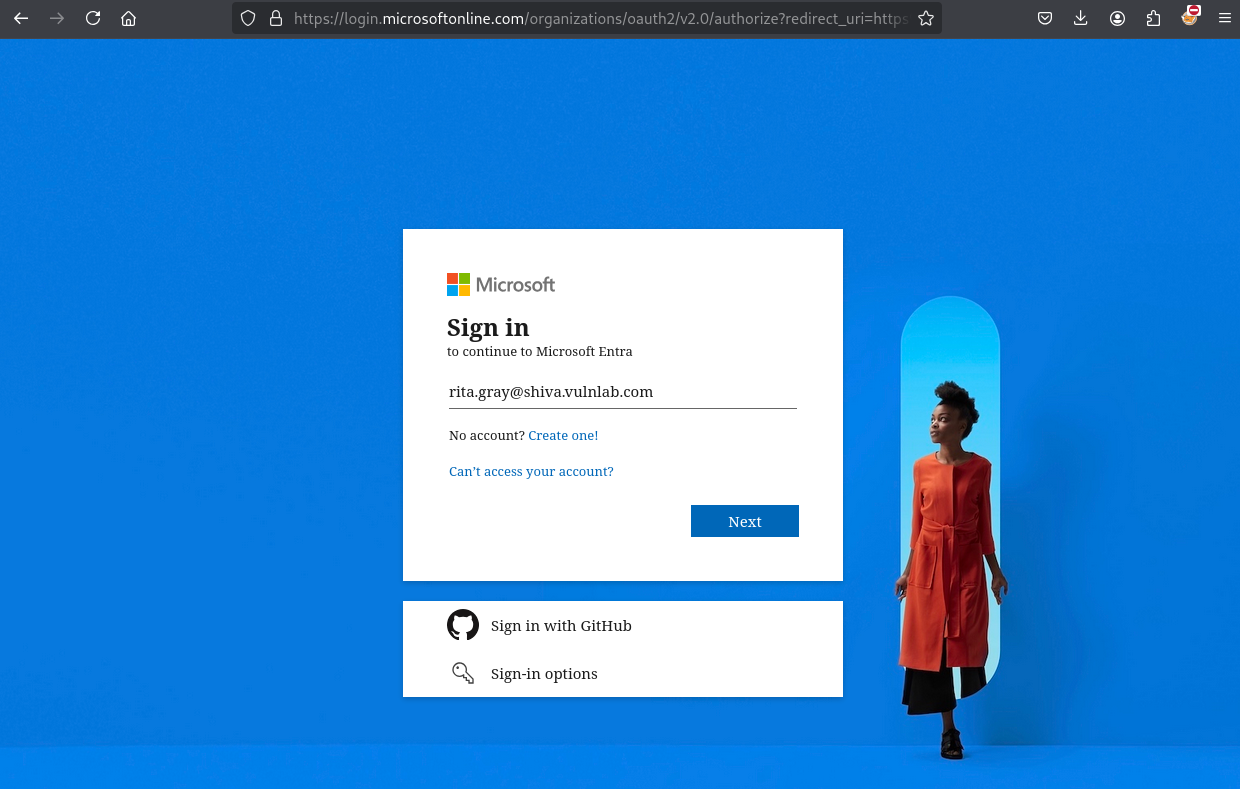The width and height of the screenshot is (1240, 789).
Task: Open the Firefox account profile icon
Action: tap(1117, 18)
